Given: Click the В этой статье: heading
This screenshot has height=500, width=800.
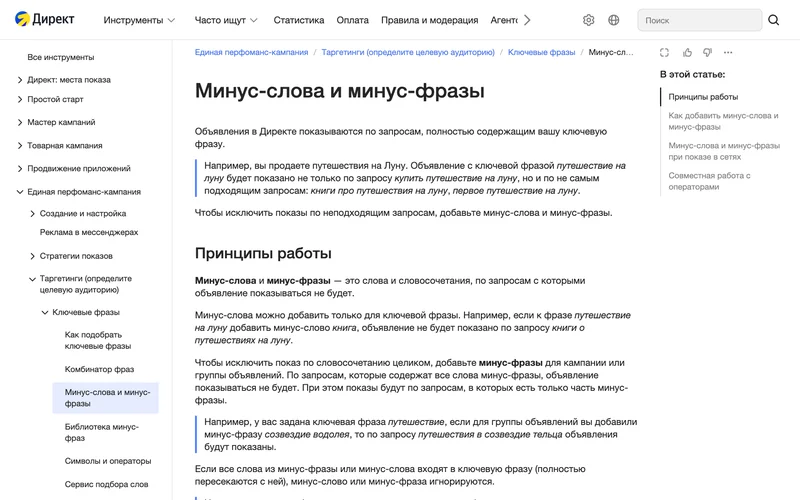Looking at the screenshot, I should coord(692,74).
